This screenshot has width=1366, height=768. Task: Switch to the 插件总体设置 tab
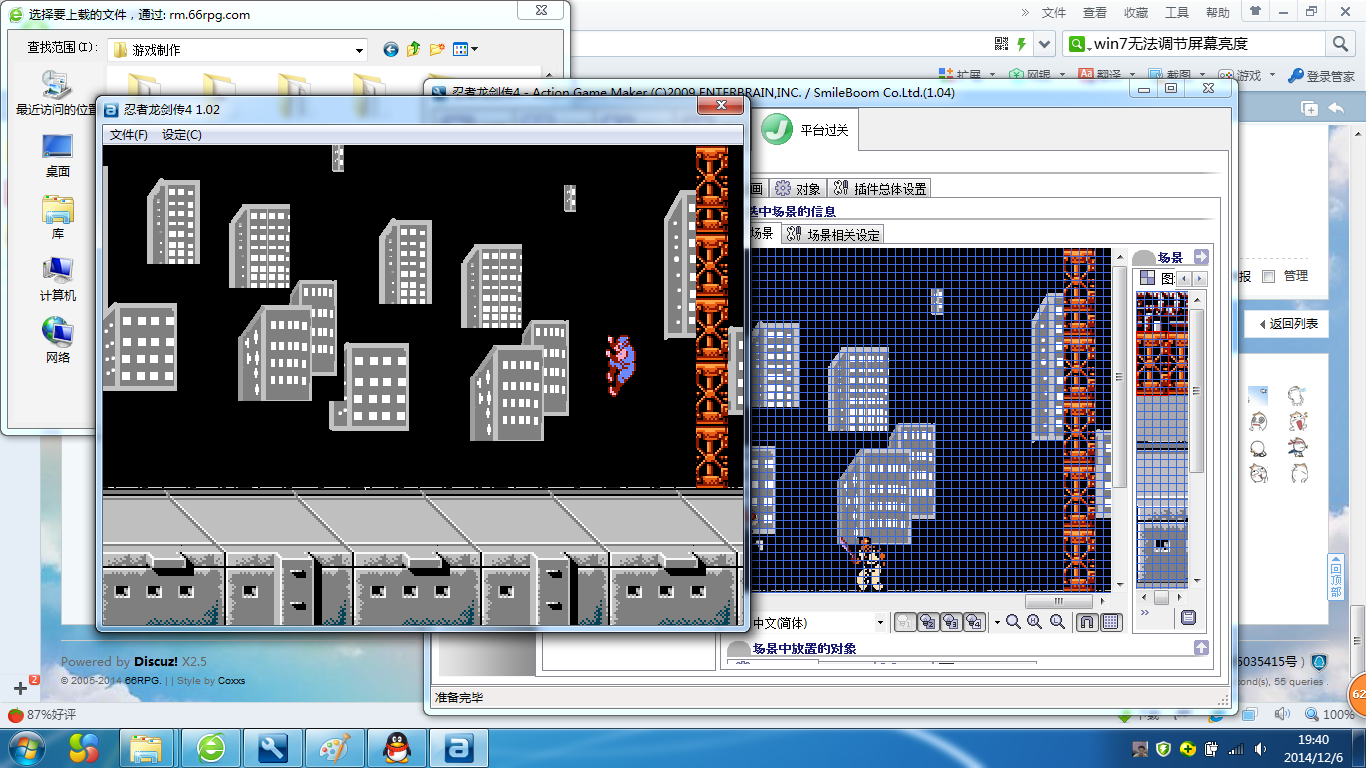tap(879, 188)
